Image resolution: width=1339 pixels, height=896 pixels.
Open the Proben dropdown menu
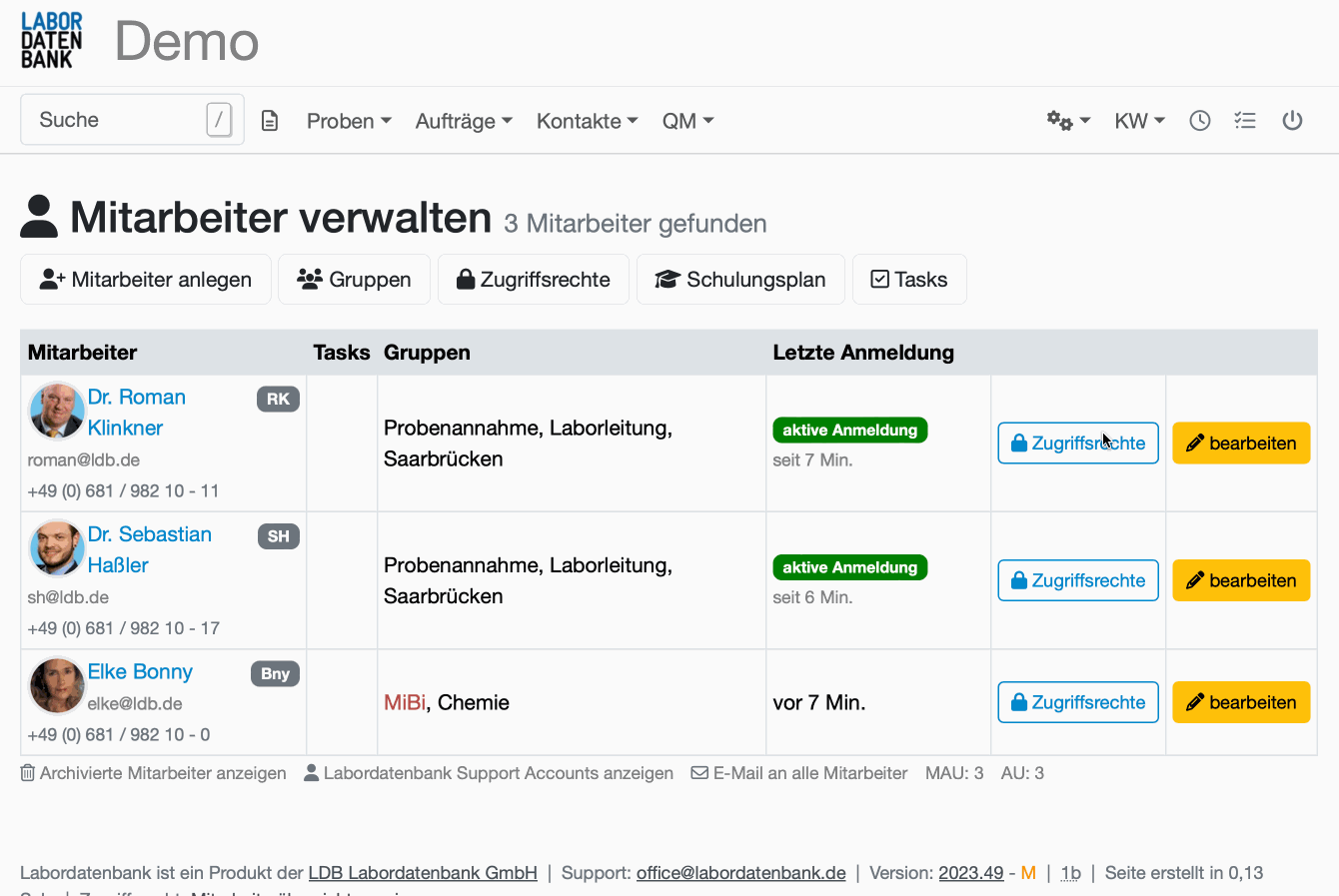coord(348,120)
